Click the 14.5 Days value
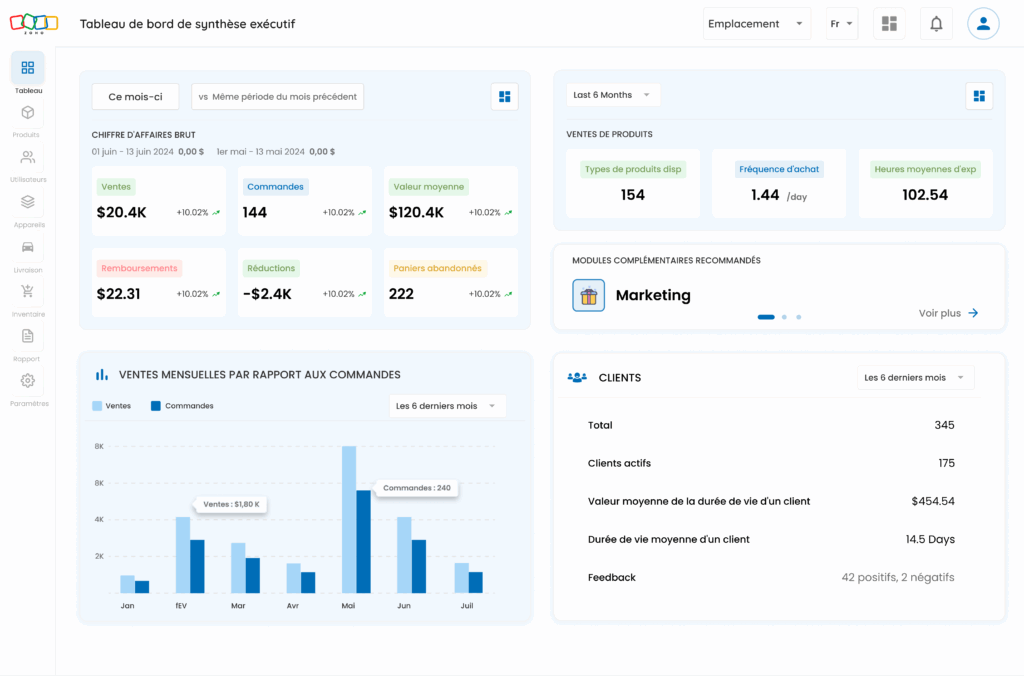The width and height of the screenshot is (1024, 676). (x=930, y=539)
